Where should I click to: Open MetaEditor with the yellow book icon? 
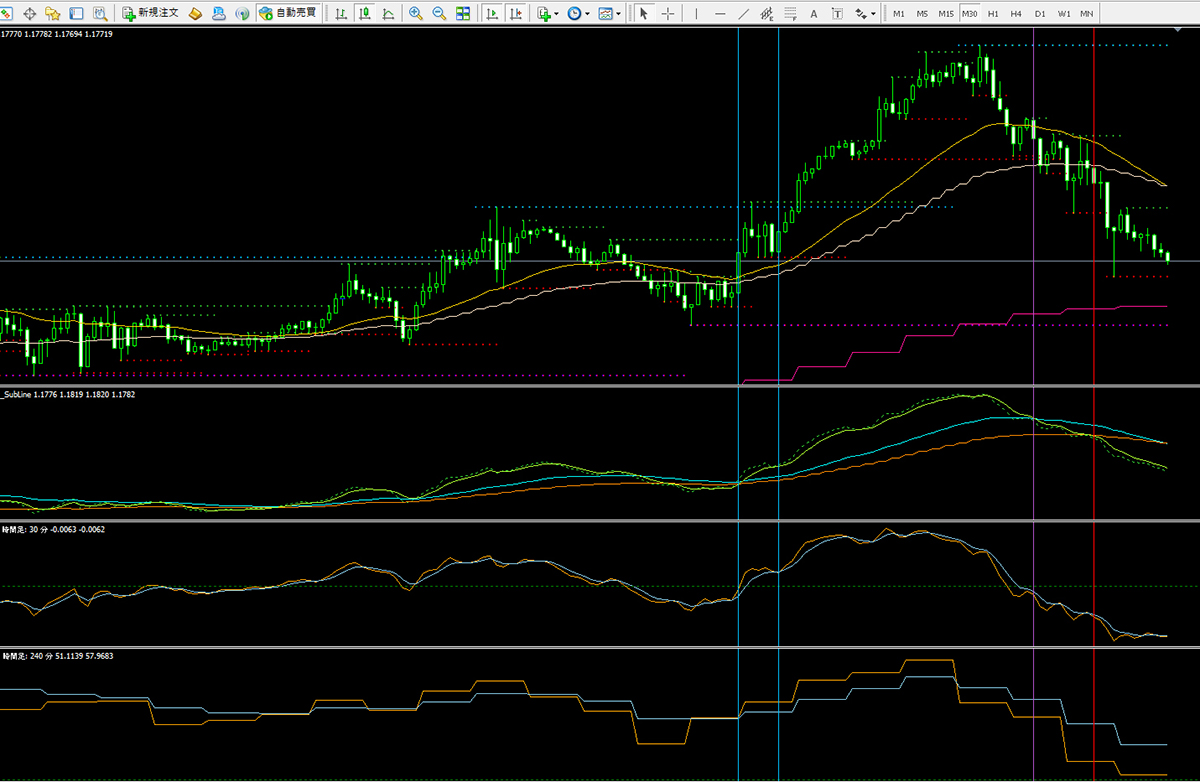195,14
